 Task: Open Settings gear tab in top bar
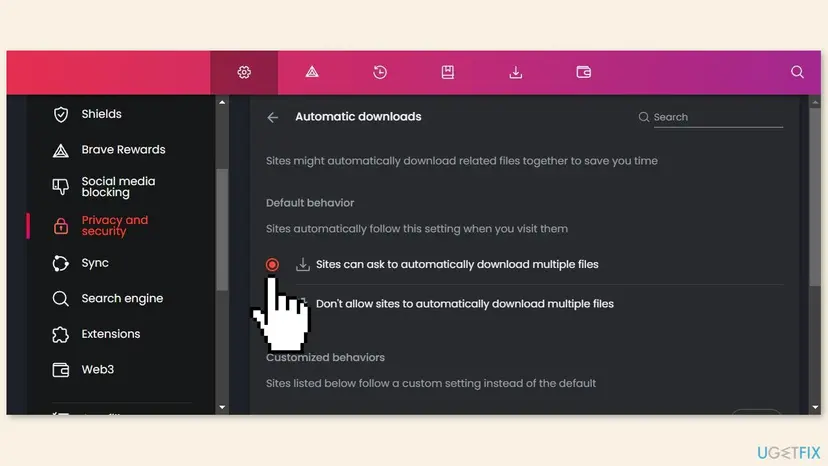click(x=244, y=72)
